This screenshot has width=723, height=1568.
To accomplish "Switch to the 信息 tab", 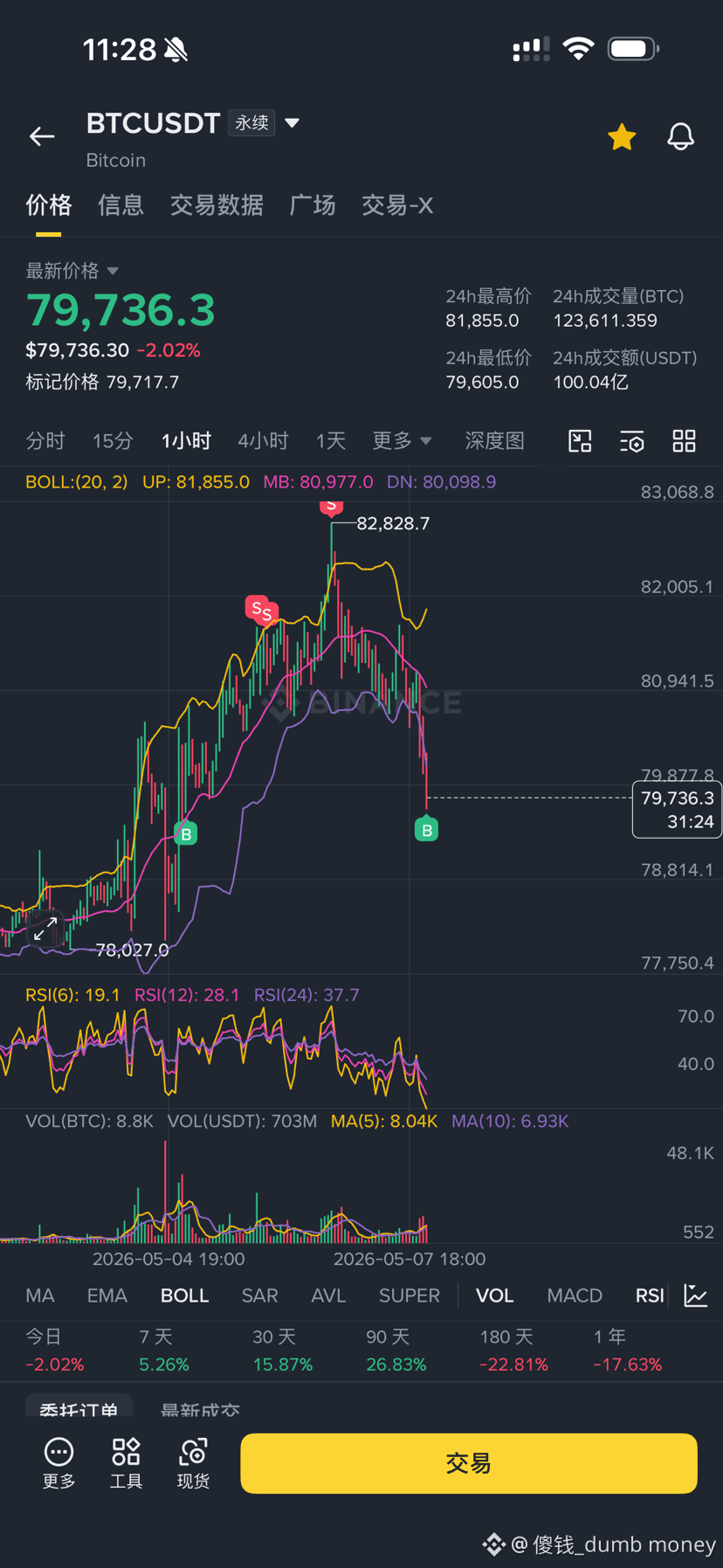I will coord(120,205).
